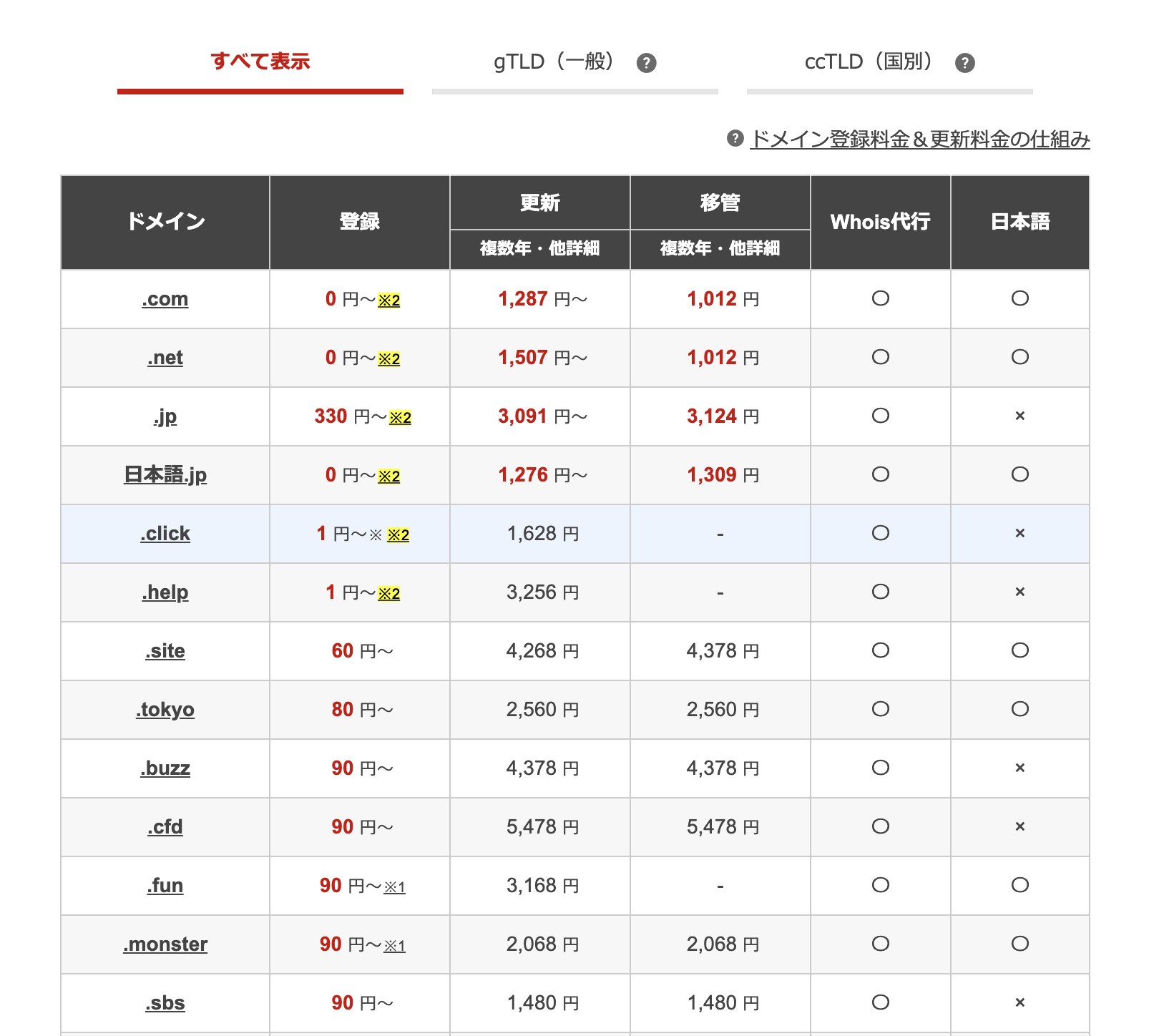Click 1,287 円 renewal price for .com
This screenshot has height=1036, width=1159.
[543, 299]
